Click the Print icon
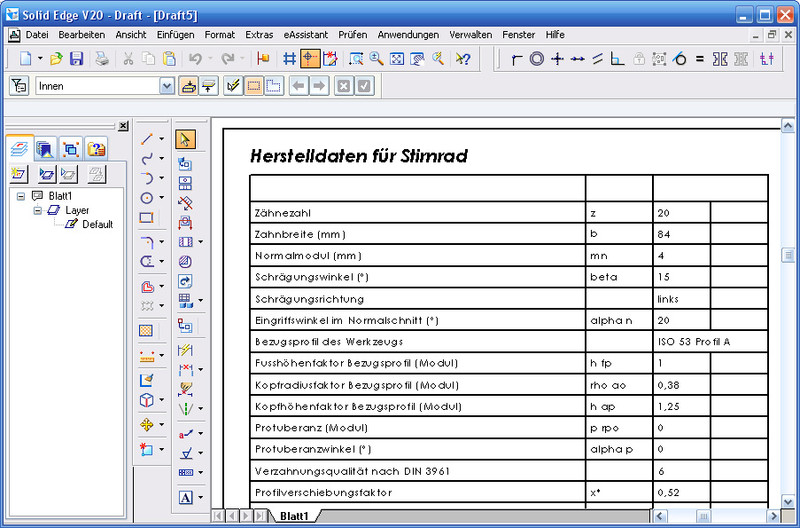 point(102,59)
